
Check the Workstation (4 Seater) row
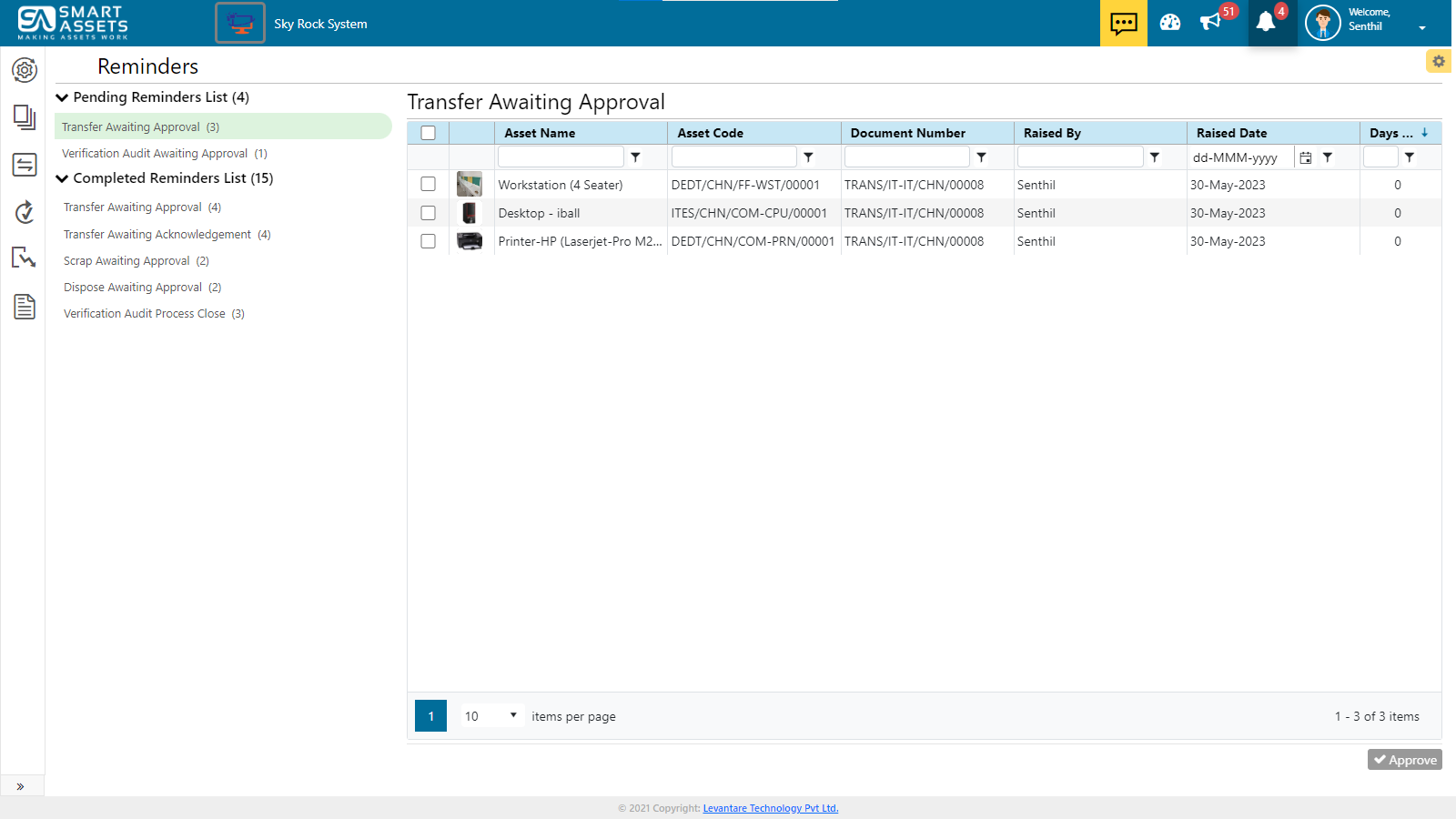(x=429, y=185)
